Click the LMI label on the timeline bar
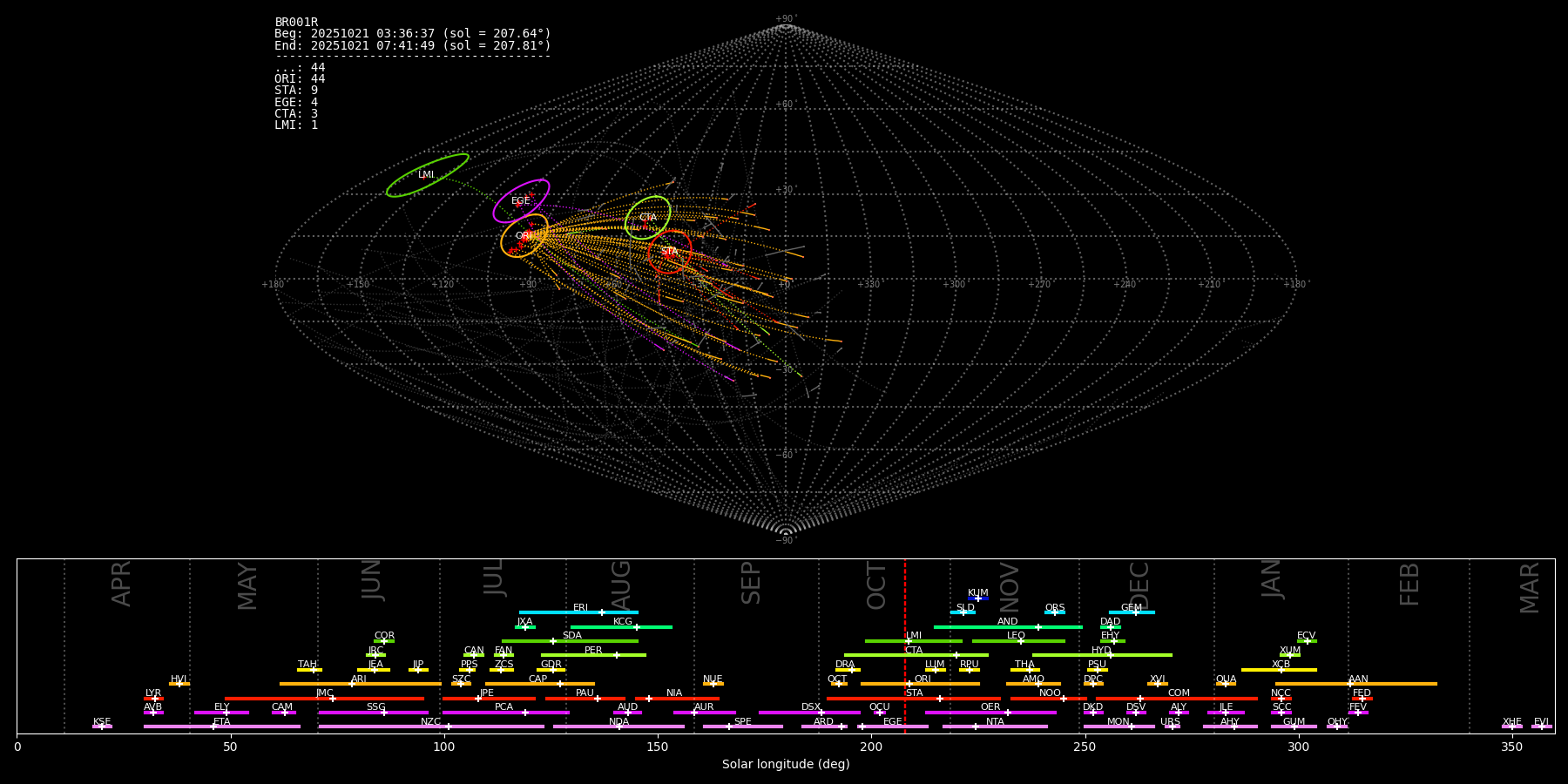Viewport: 1568px width, 784px height. [914, 636]
